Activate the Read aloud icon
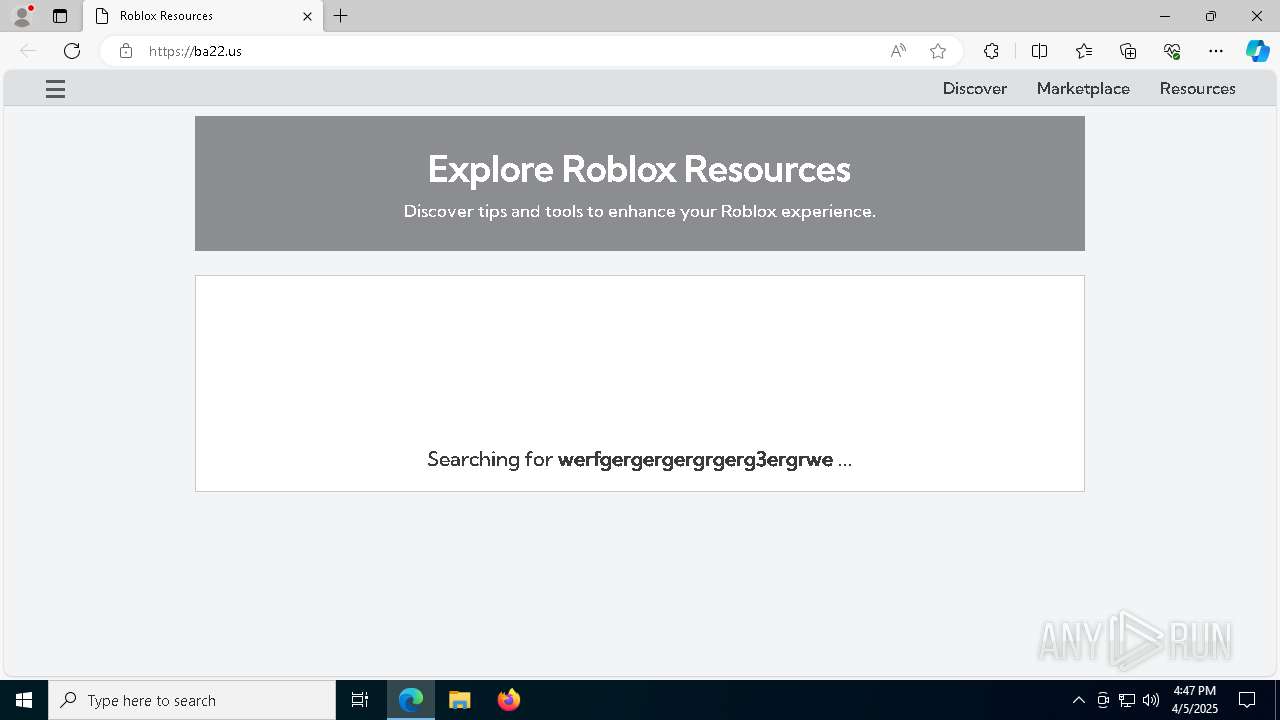Image resolution: width=1280 pixels, height=720 pixels. point(898,51)
